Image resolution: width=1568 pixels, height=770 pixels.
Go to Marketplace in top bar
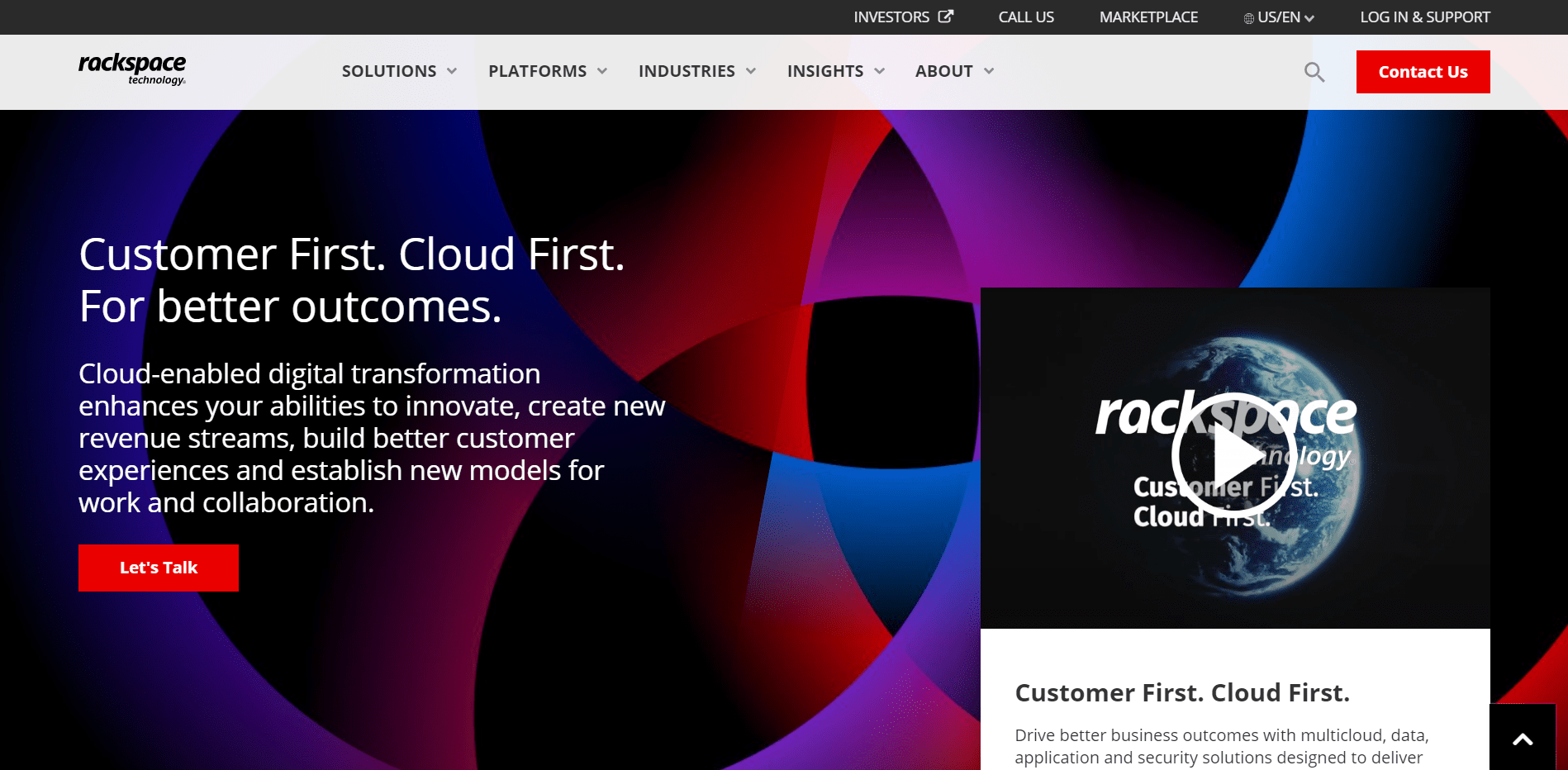pos(1147,17)
